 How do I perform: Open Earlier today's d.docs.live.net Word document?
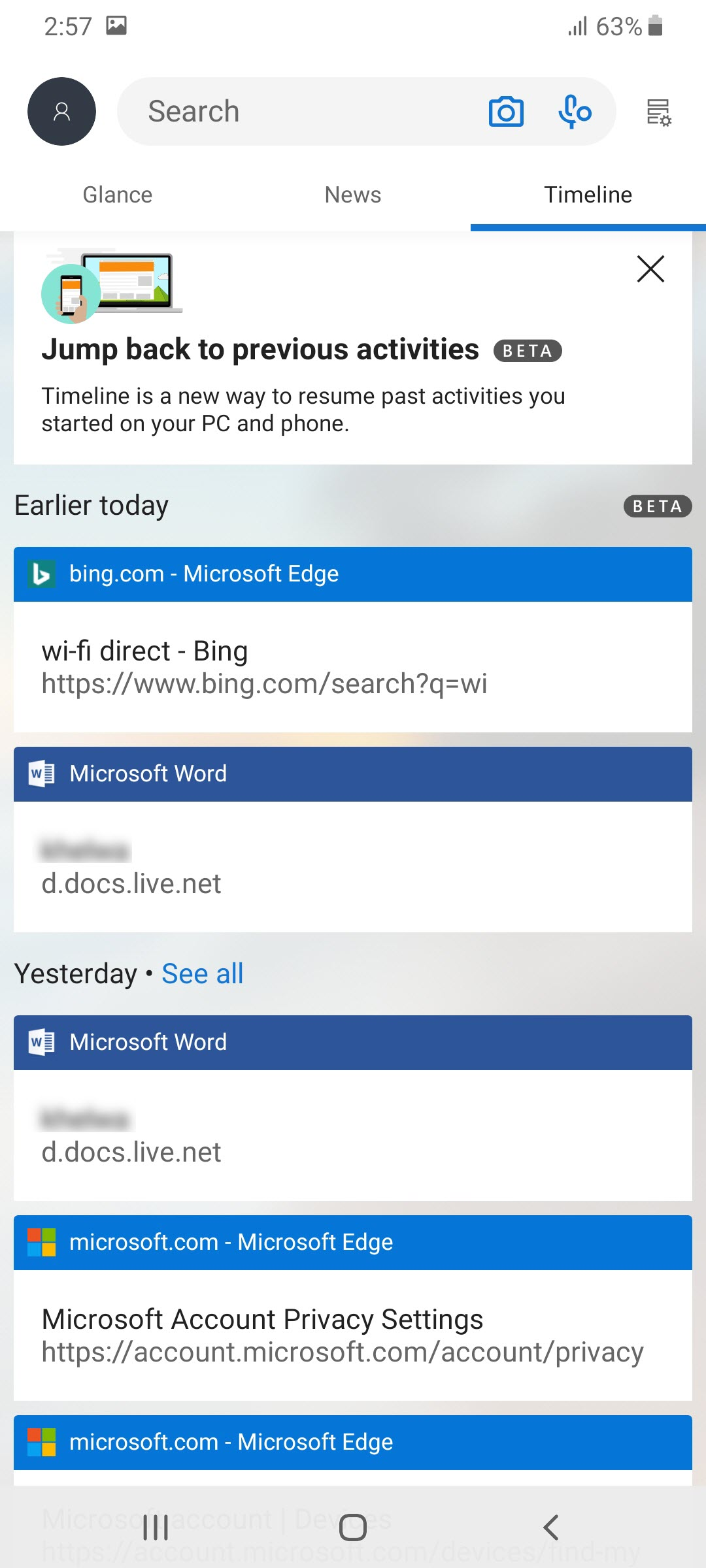click(x=353, y=867)
